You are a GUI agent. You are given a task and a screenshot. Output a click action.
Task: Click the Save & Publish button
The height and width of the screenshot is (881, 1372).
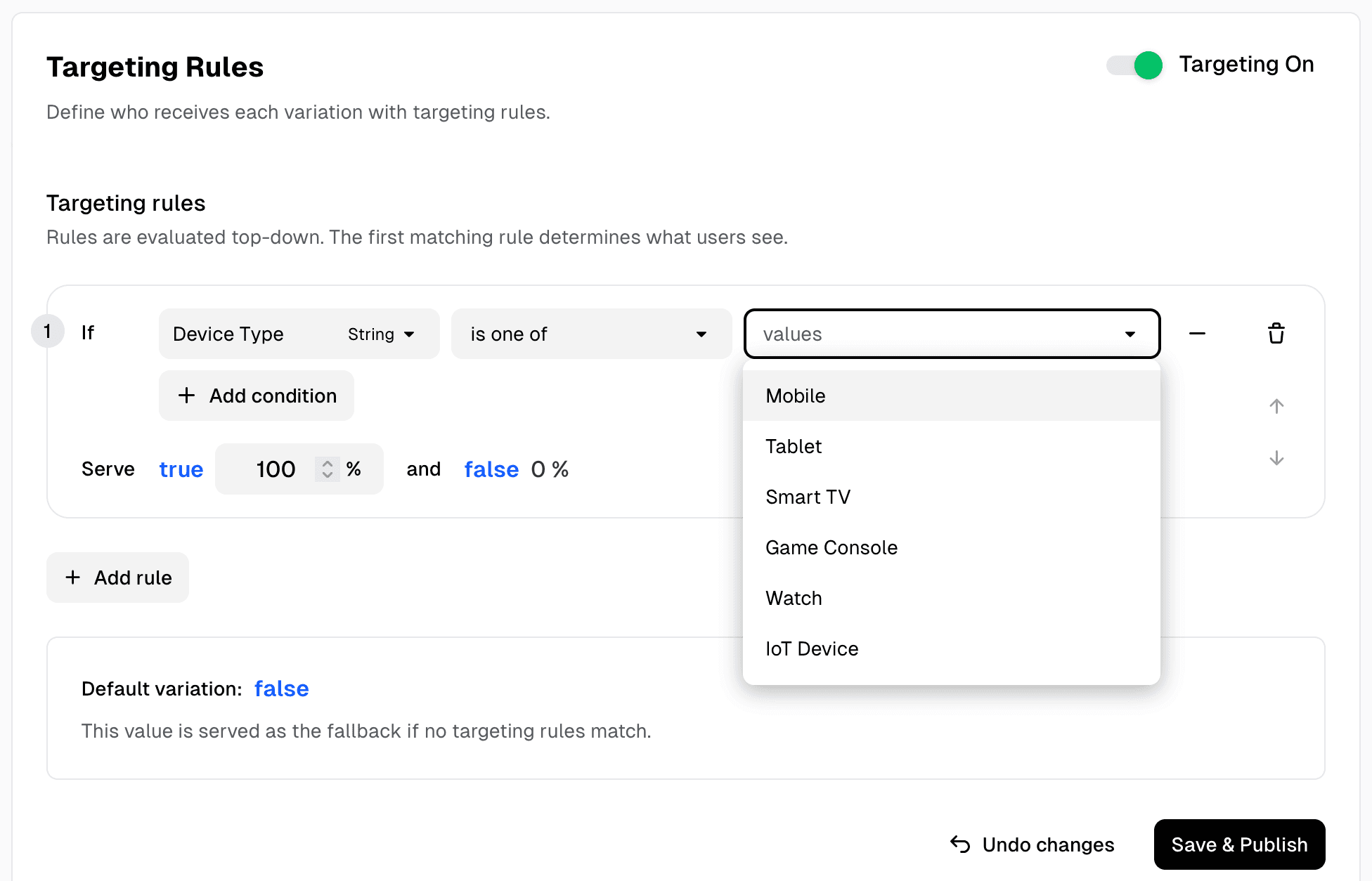[x=1239, y=844]
